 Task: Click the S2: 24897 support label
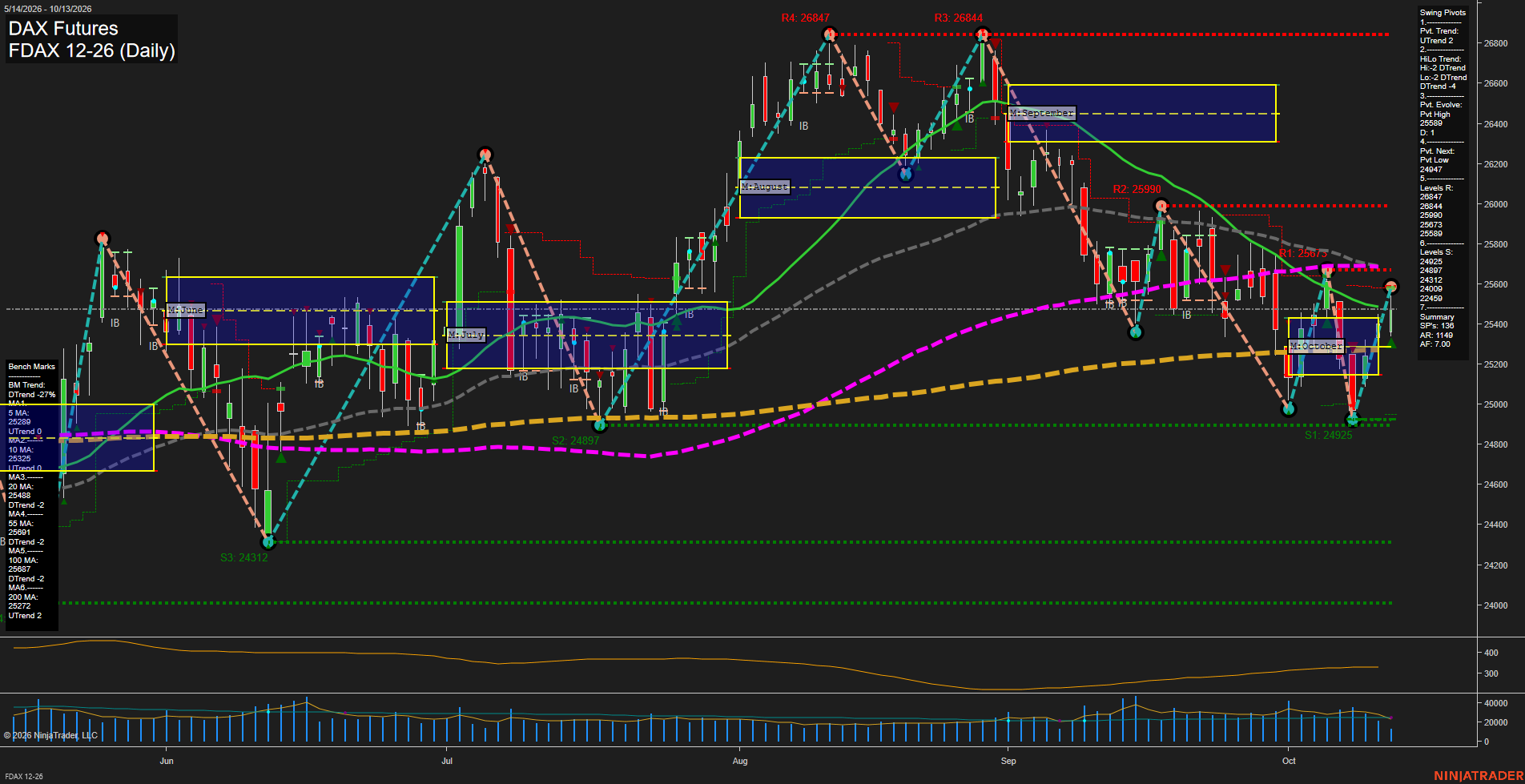click(x=575, y=440)
